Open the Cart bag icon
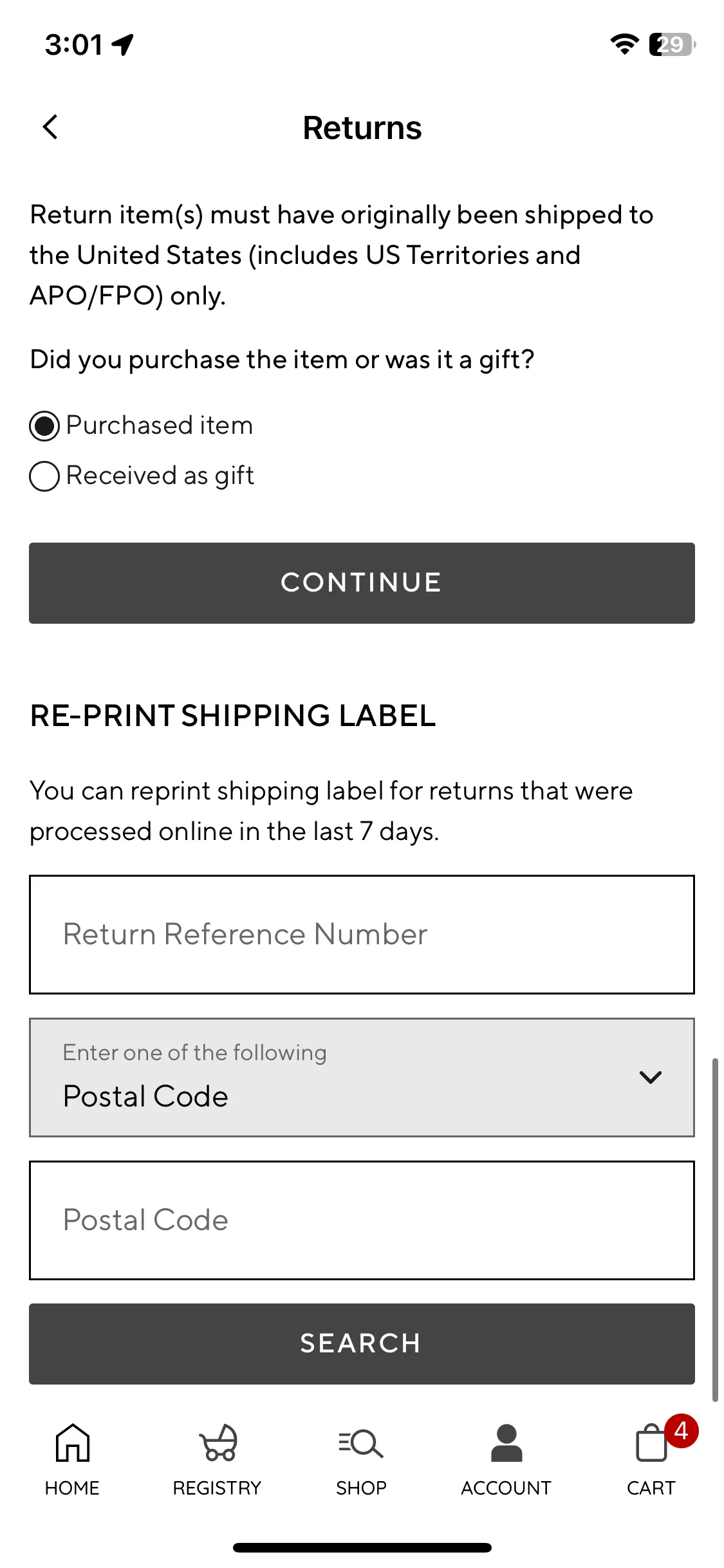Screen dimensions: 724x1568 (x=651, y=1442)
